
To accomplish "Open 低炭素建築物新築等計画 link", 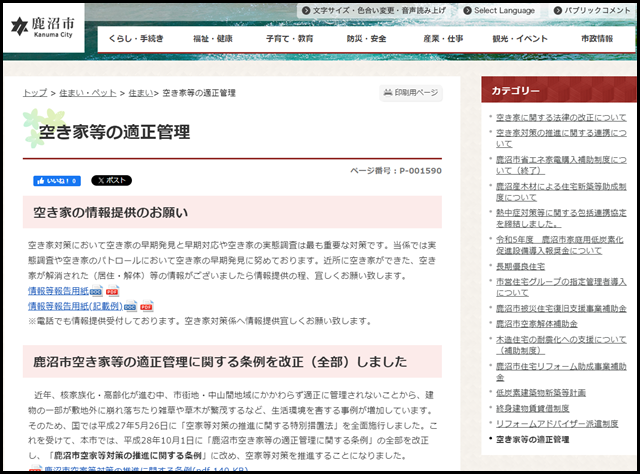I will tap(540, 393).
